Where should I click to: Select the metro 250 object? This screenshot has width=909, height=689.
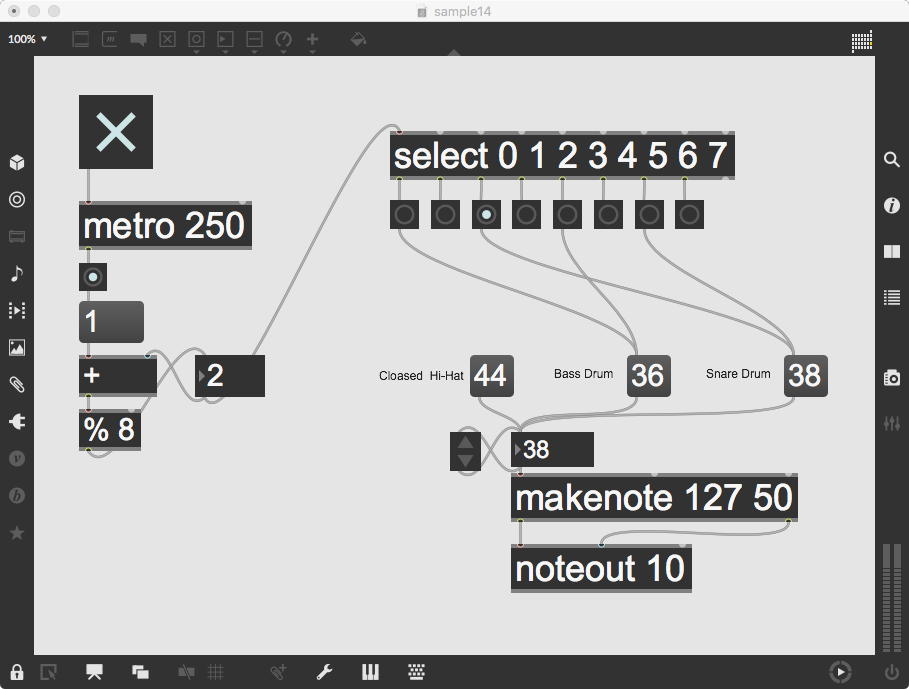[x=165, y=225]
